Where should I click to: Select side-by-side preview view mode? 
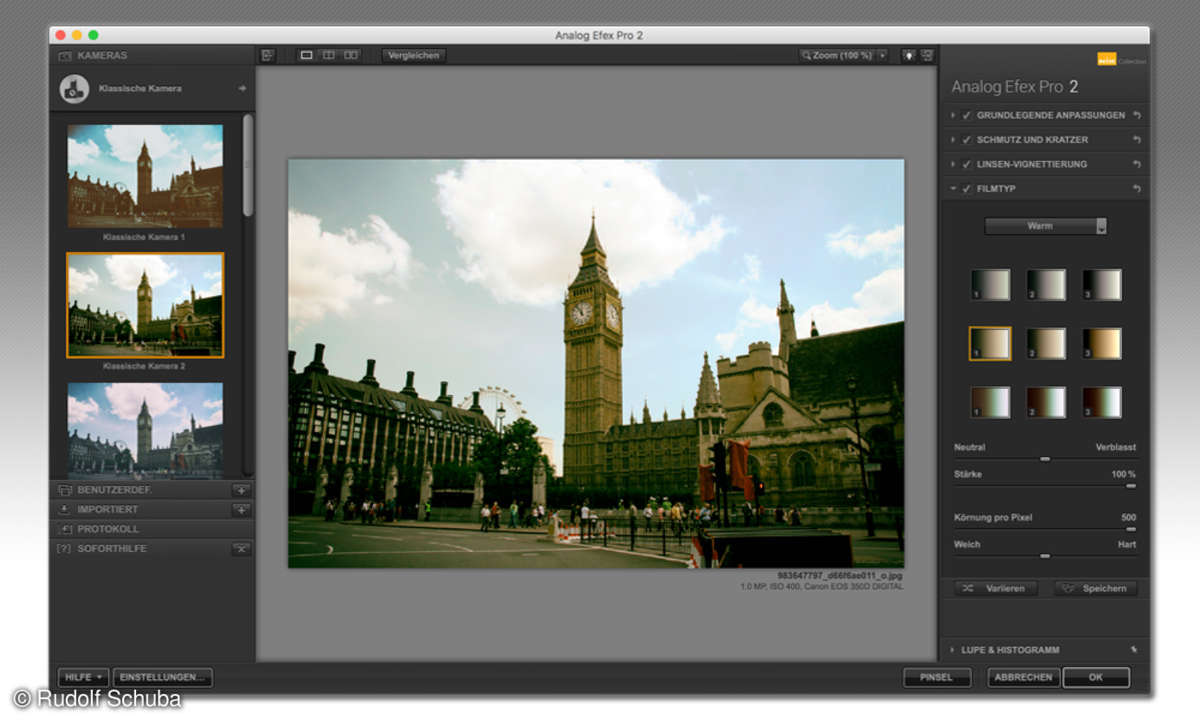tap(351, 55)
